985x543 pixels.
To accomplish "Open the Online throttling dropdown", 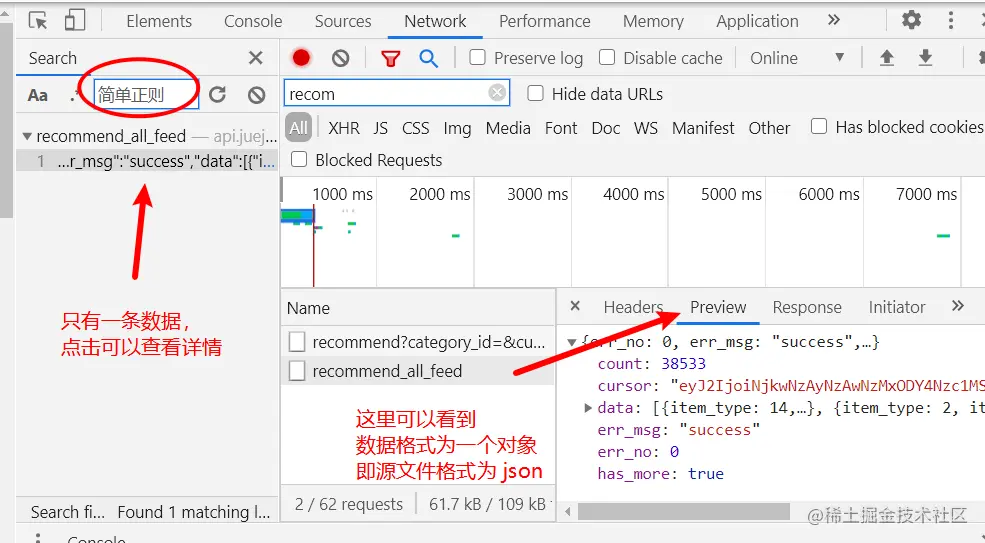I will [797, 58].
